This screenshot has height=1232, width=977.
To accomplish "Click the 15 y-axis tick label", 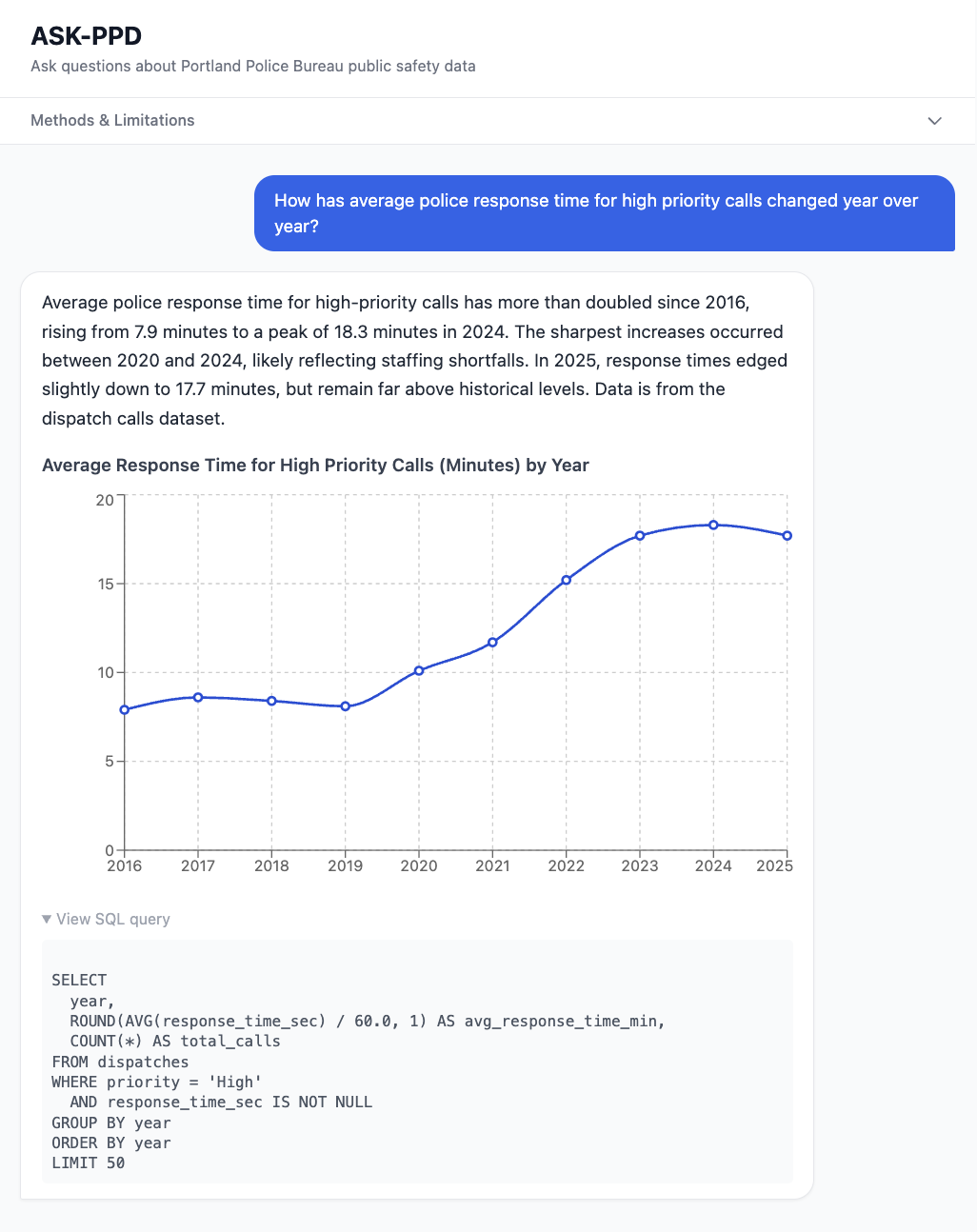I will coord(105,584).
